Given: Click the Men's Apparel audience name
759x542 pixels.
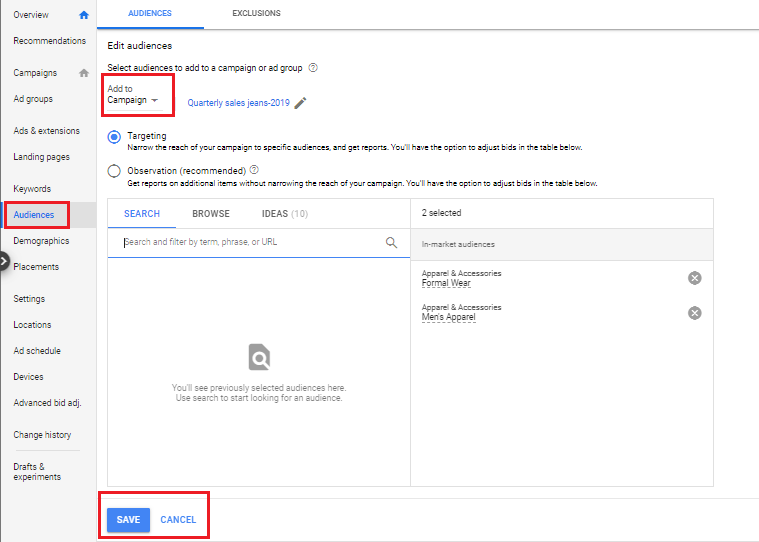Looking at the screenshot, I should point(449,317).
